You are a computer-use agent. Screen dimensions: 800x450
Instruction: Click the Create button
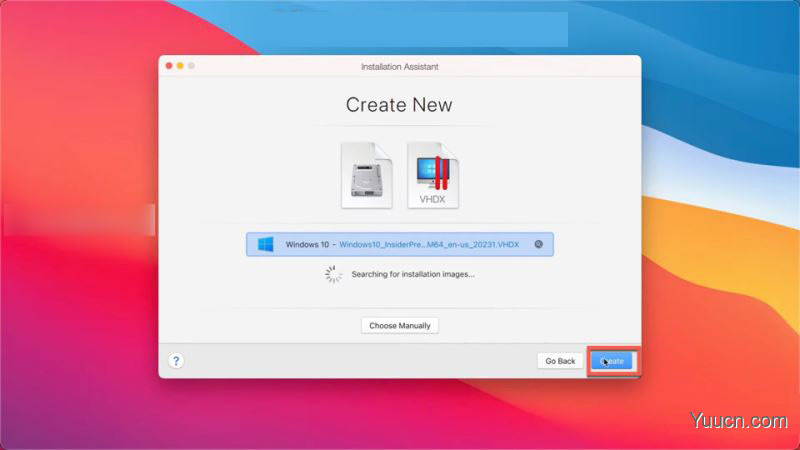(x=612, y=361)
